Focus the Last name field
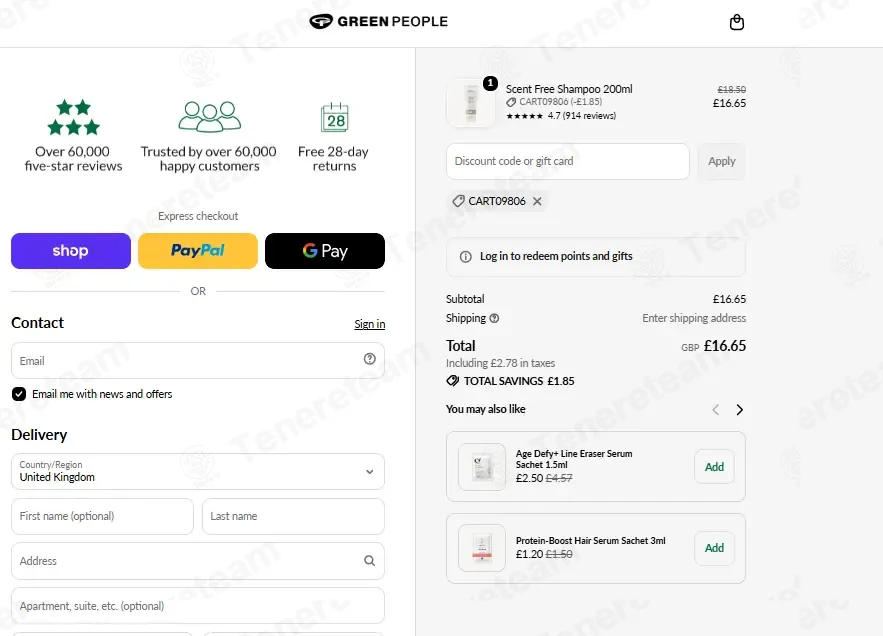Image resolution: width=883 pixels, height=636 pixels. (x=293, y=516)
